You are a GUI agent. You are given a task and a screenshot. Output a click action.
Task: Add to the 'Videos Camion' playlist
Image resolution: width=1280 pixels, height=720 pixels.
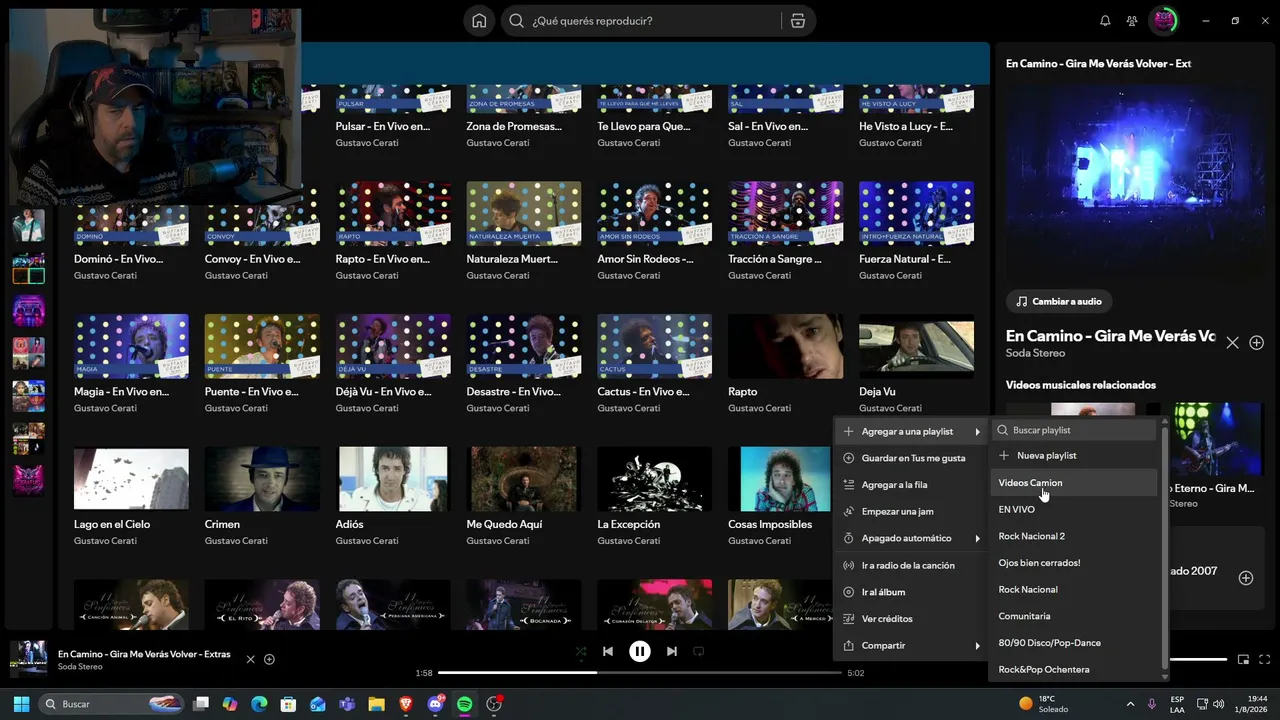1075,483
